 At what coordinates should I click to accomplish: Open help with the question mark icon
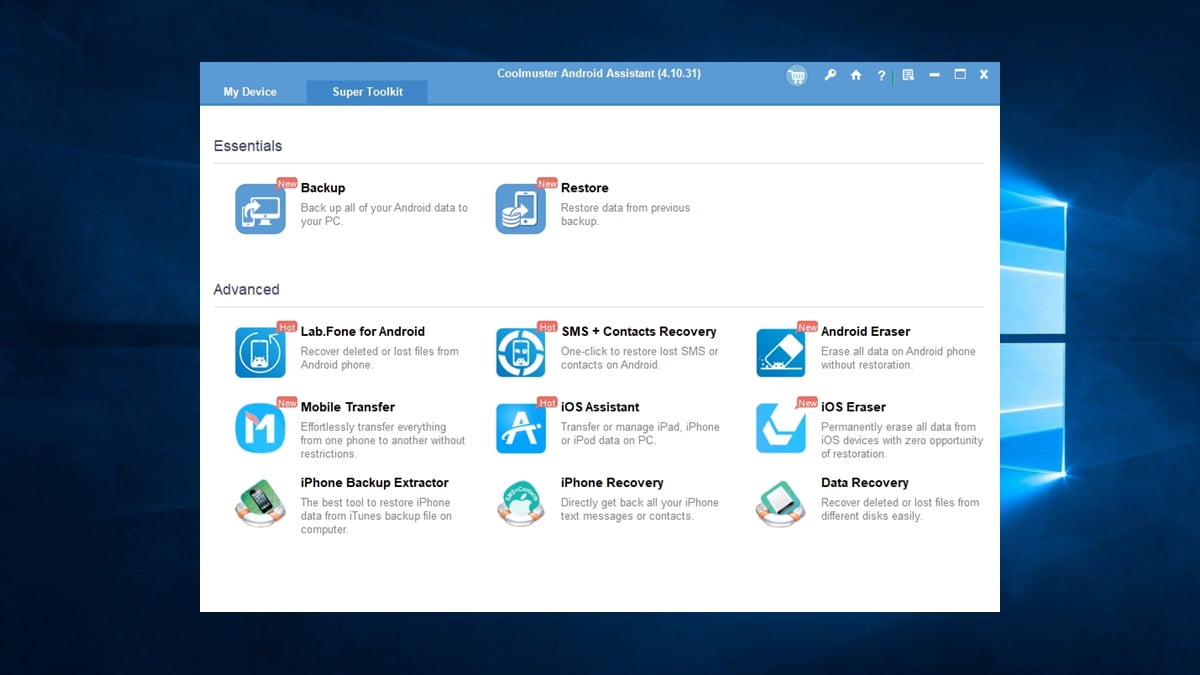(881, 75)
